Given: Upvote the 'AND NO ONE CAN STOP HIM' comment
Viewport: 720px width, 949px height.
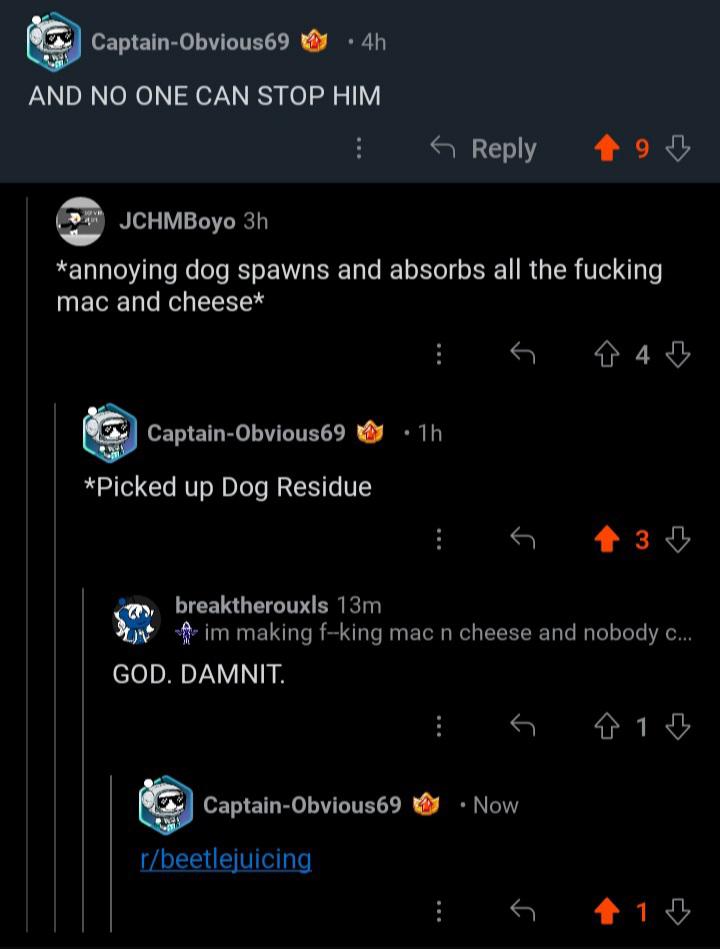Looking at the screenshot, I should click(x=607, y=148).
